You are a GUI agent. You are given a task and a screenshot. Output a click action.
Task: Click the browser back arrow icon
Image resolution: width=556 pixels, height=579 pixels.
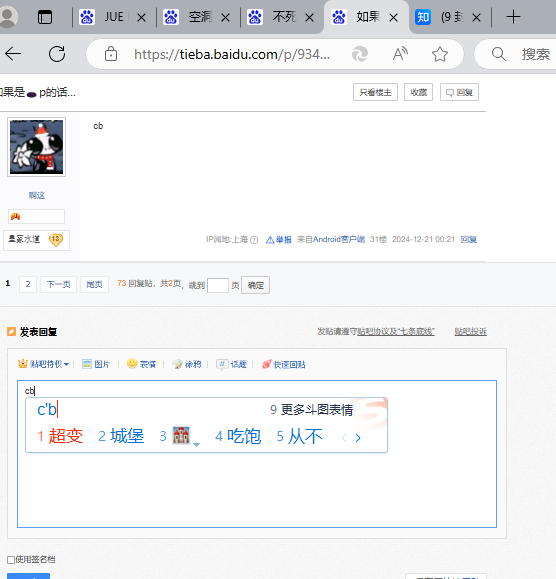pyautogui.click(x=13, y=54)
